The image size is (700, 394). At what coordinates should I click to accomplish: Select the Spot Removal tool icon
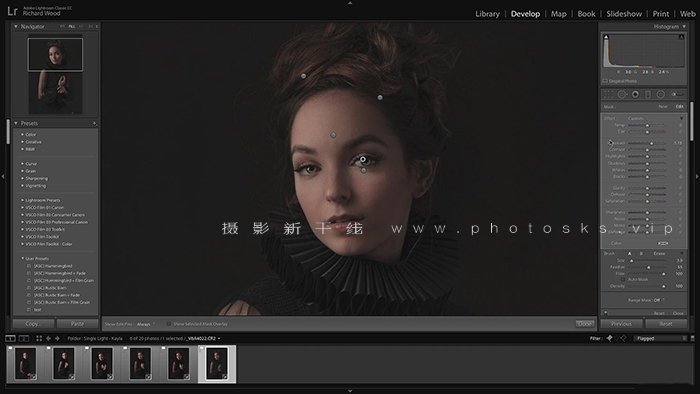tap(622, 94)
